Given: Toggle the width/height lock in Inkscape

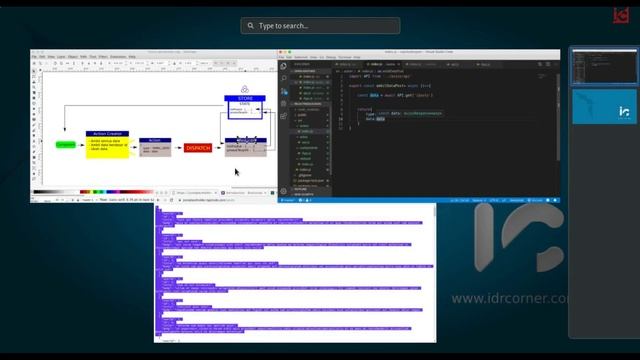Looking at the screenshot, I should click(174, 63).
